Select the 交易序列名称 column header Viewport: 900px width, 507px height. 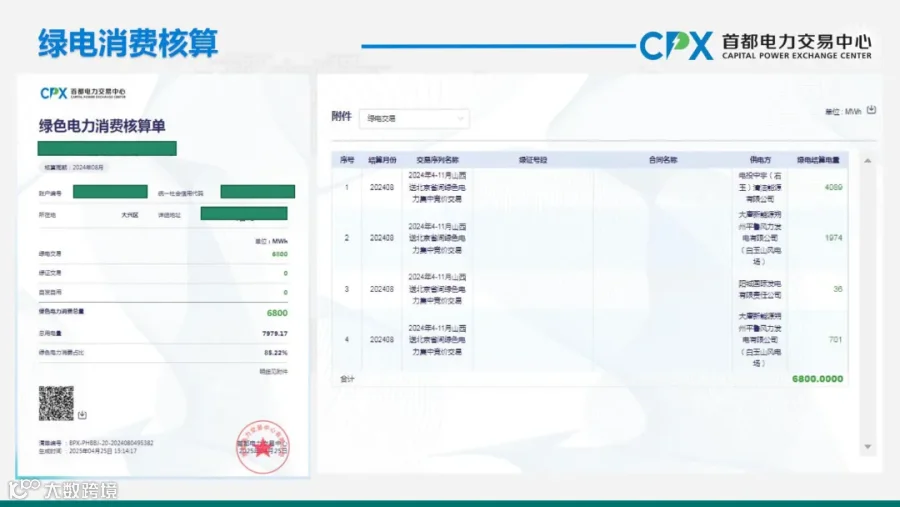pos(437,160)
